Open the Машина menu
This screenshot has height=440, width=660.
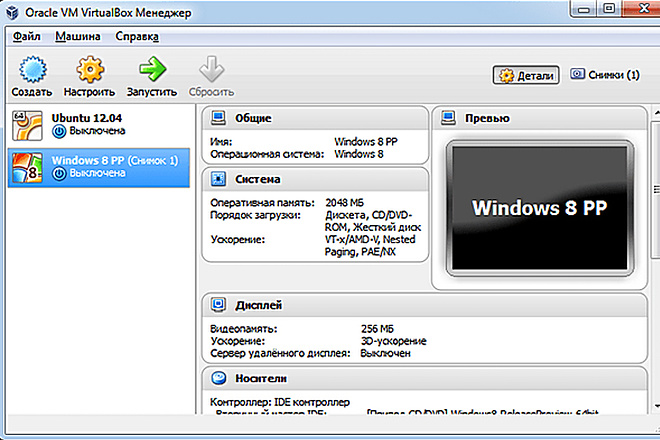pyautogui.click(x=77, y=37)
